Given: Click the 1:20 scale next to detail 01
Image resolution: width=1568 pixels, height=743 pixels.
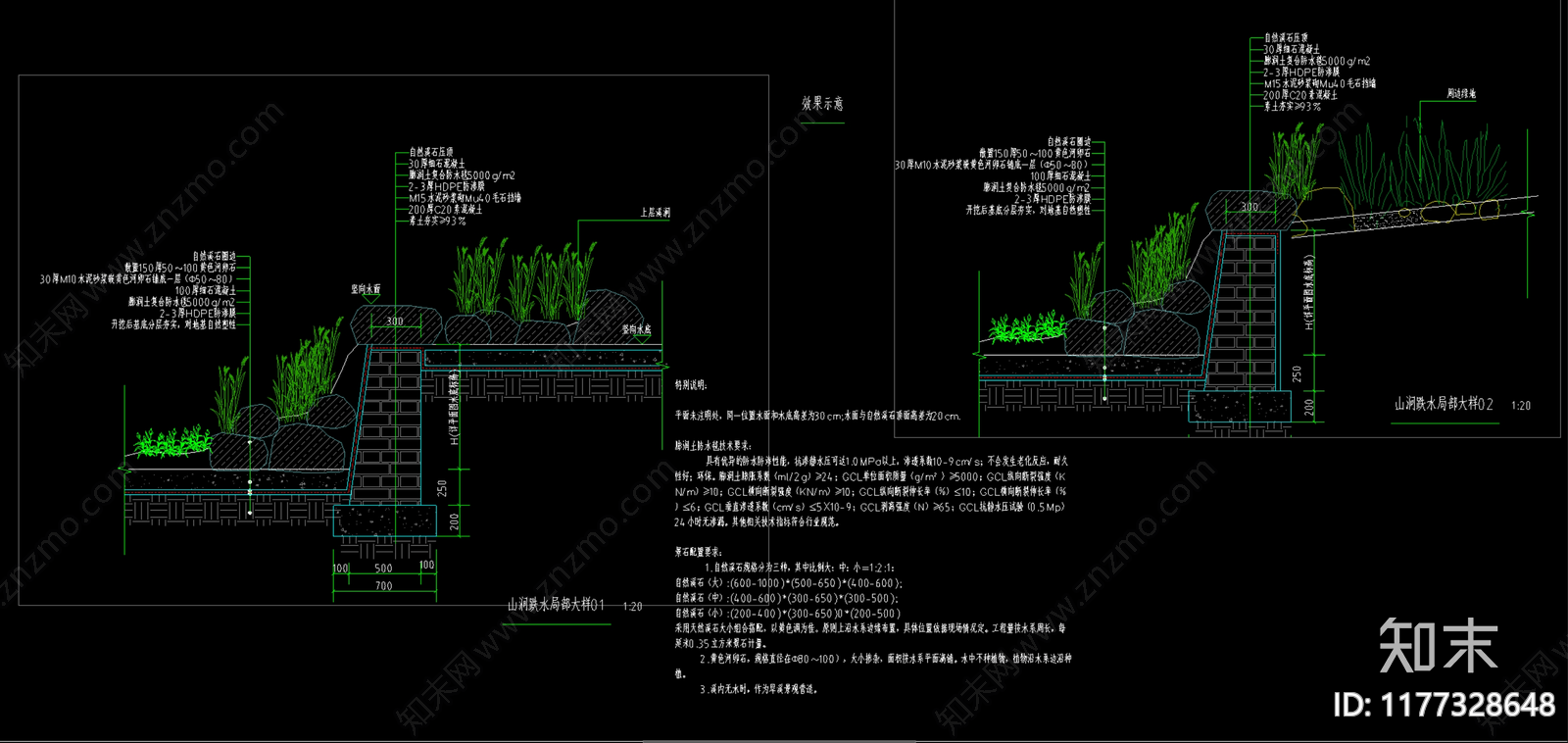Looking at the screenshot, I should coord(632,607).
